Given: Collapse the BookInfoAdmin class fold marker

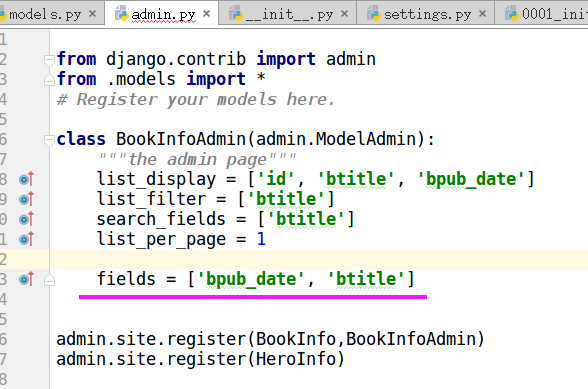Looking at the screenshot, I should pos(49,140).
